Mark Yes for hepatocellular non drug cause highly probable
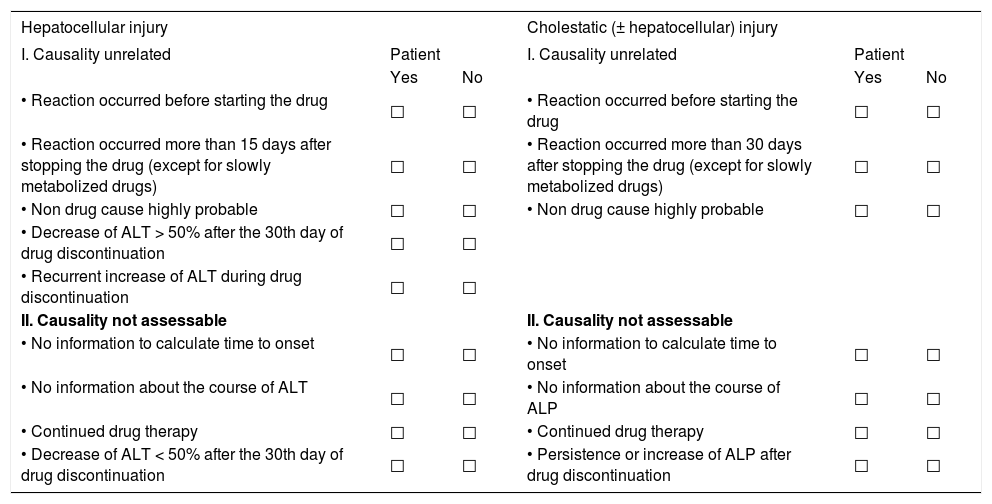Viewport: 992px width, 504px height. click(x=397, y=211)
